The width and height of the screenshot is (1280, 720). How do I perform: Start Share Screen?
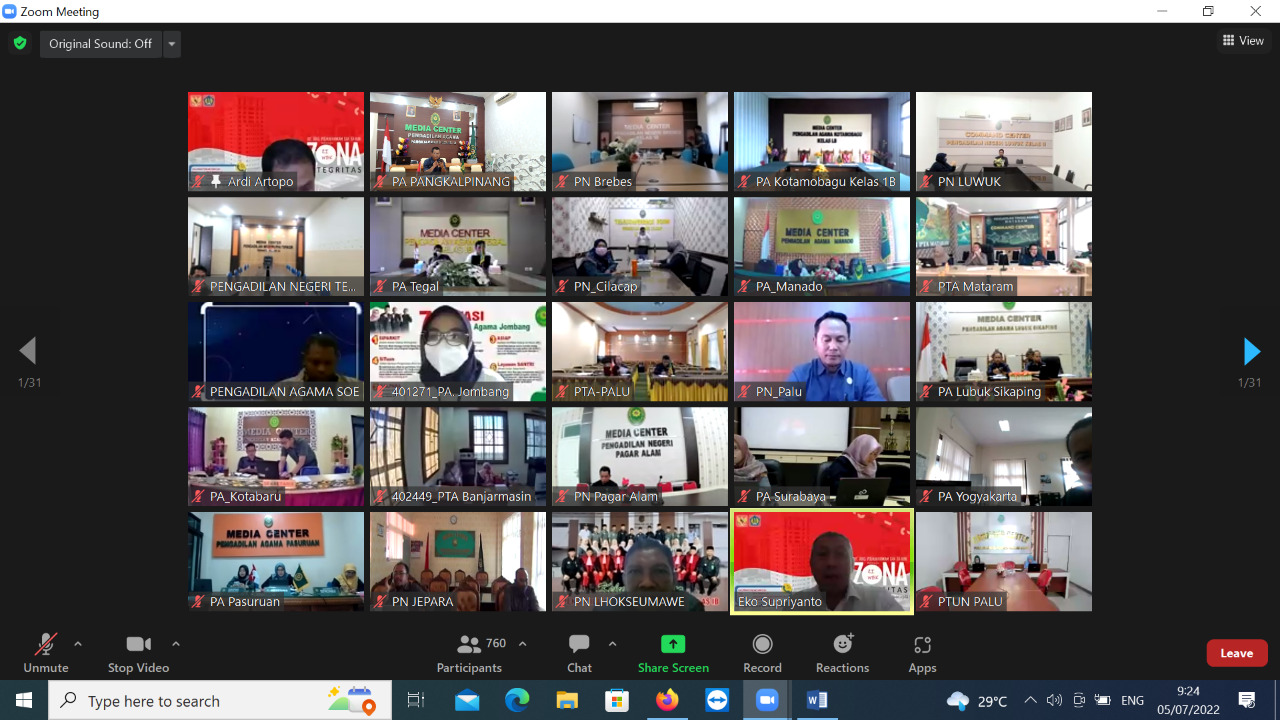coord(673,653)
